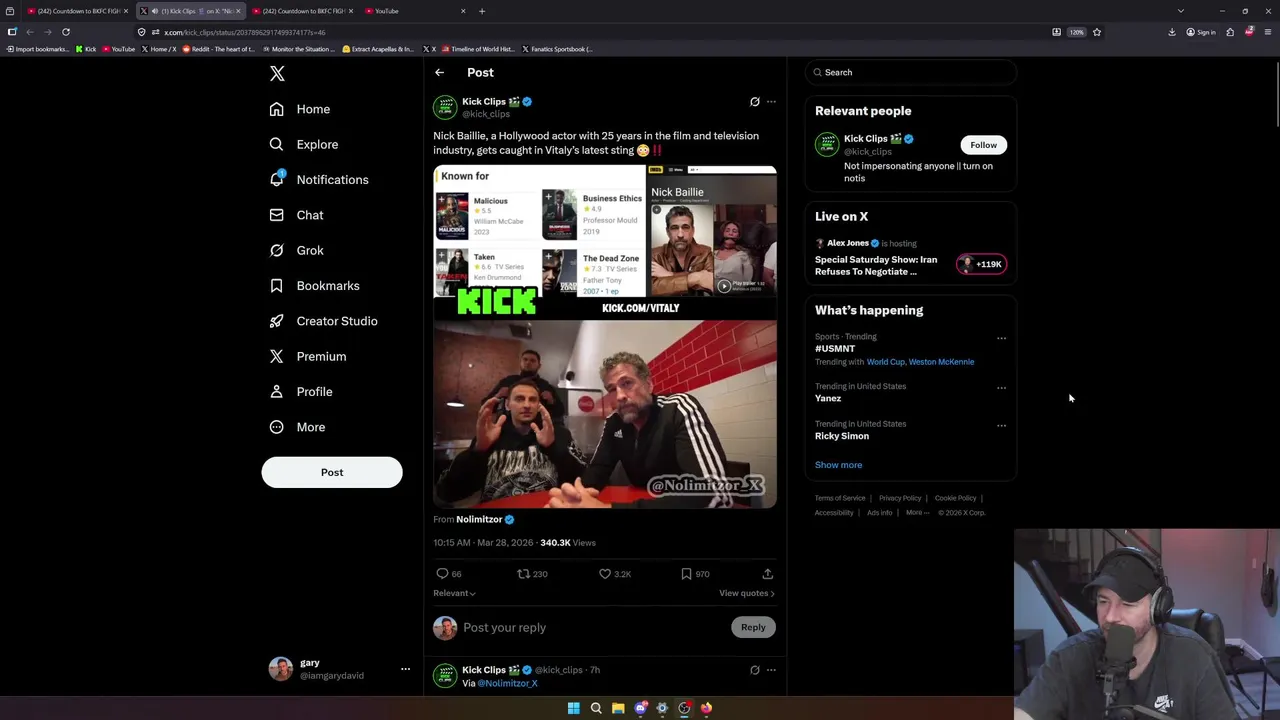This screenshot has width=1280, height=720.
Task: Reset the 120% zoom indicator
Action: [1076, 32]
